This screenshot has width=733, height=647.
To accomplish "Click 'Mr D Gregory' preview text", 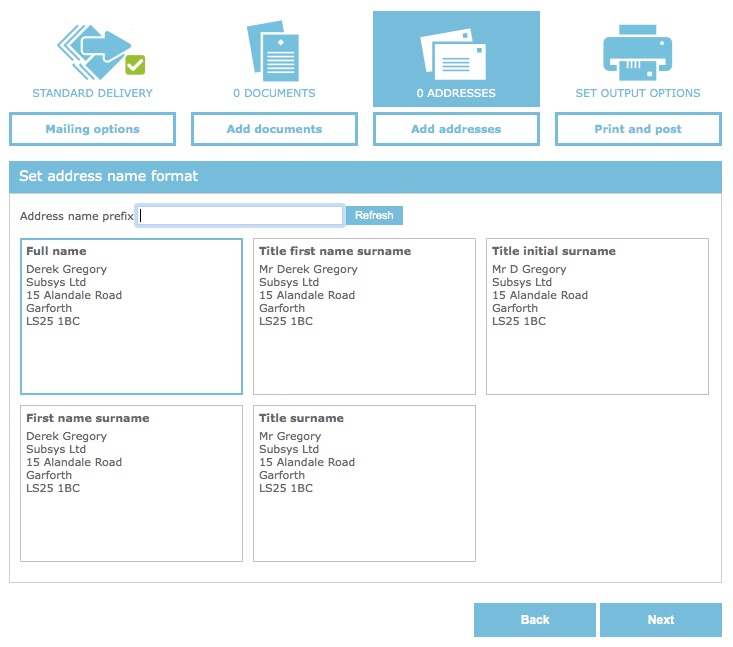I will click(529, 269).
